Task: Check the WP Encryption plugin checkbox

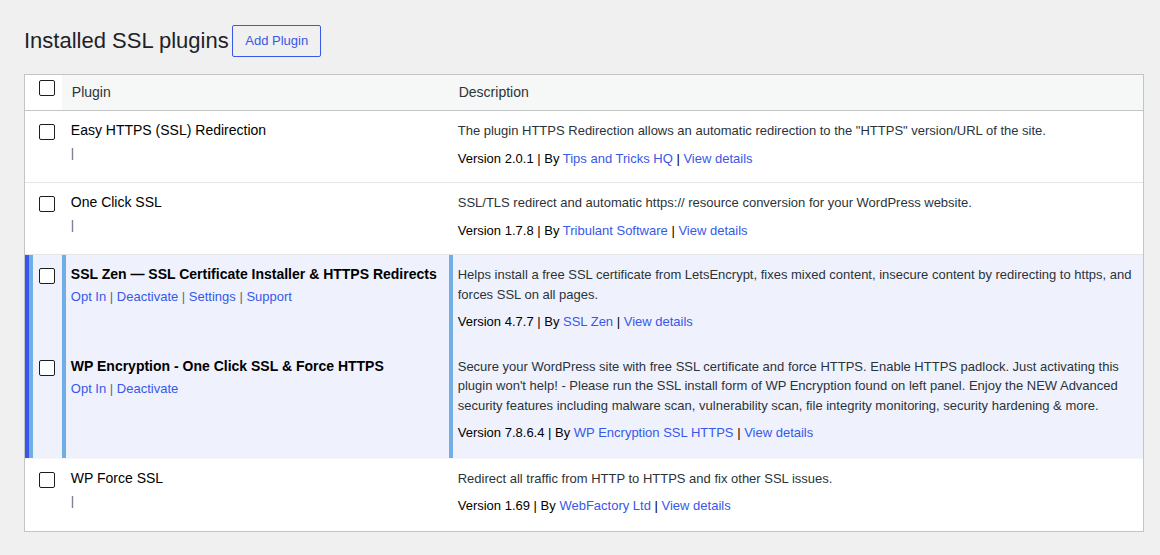Action: (47, 368)
